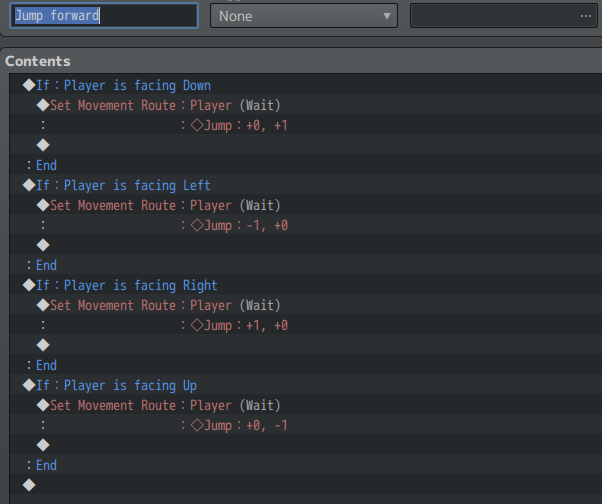This screenshot has width=602, height=504.
Task: Select 'If : Player is facing Down' line
Action: pos(306,85)
